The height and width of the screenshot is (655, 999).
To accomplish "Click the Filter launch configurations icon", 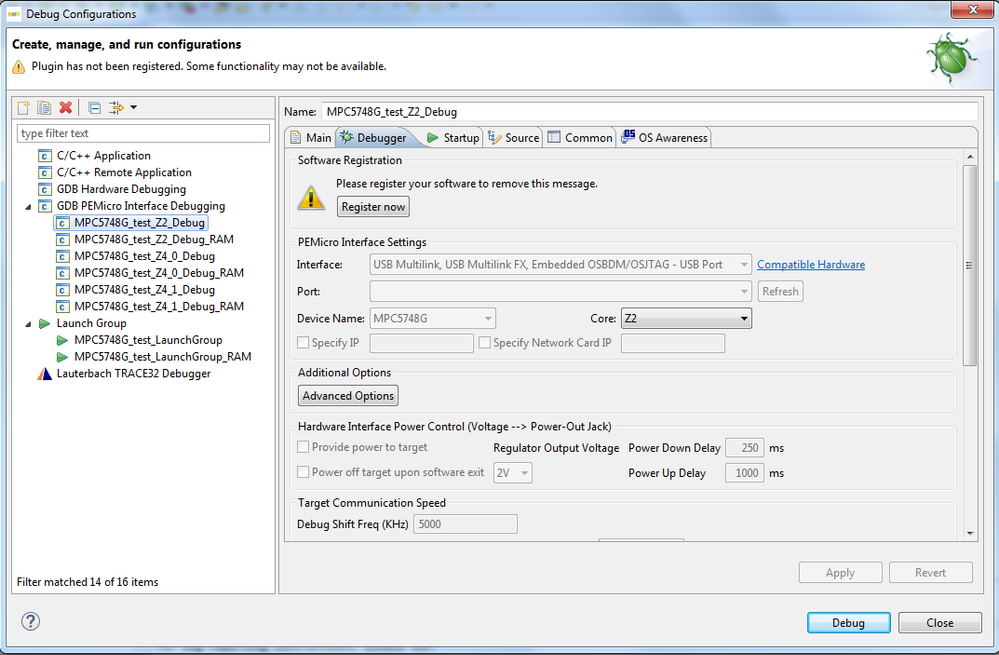I will [x=116, y=108].
